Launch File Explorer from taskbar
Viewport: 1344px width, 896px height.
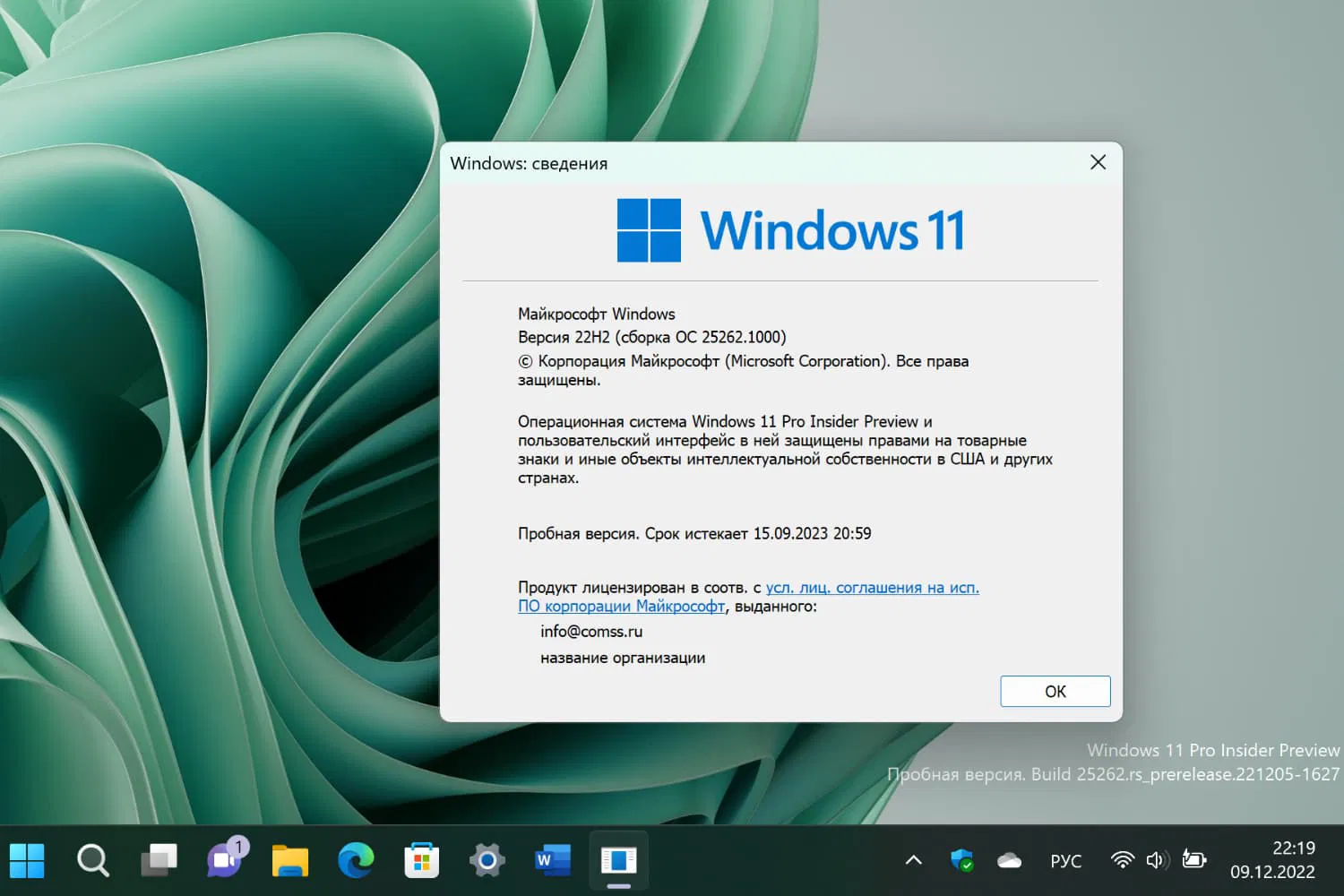tap(290, 861)
